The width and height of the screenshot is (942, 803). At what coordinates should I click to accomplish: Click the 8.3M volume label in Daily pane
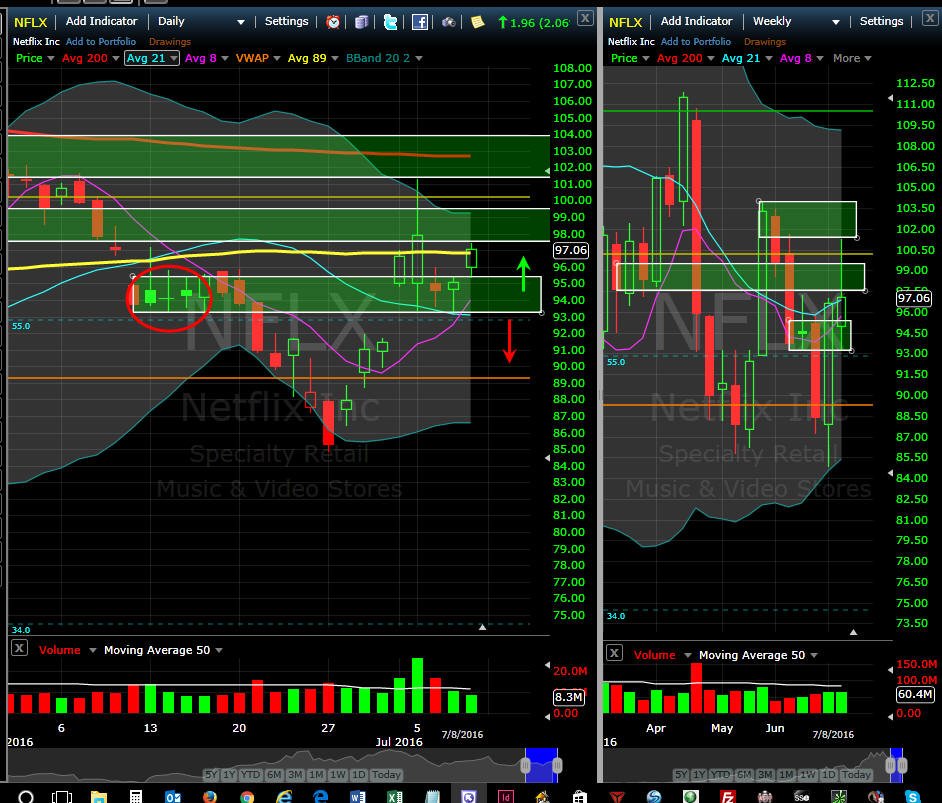pyautogui.click(x=568, y=697)
